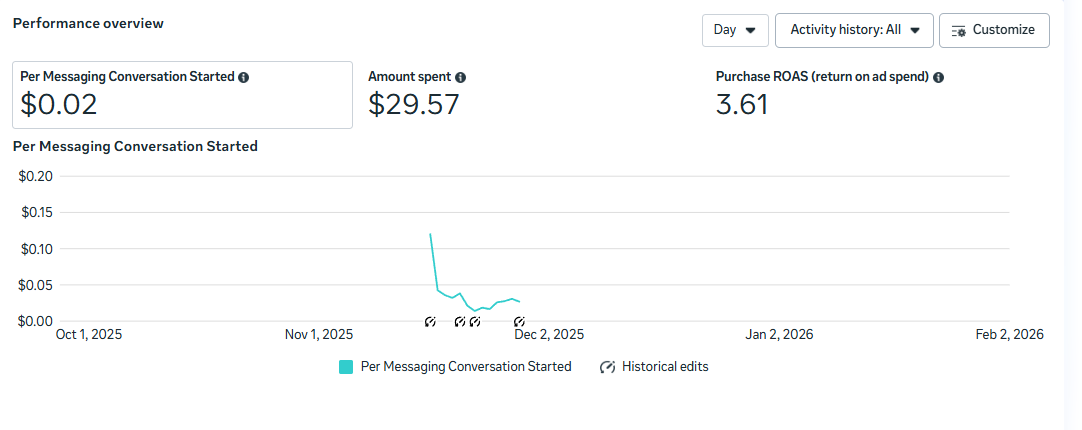Click the leftmost historical edit marker on chart
This screenshot has height=430, width=1082.
click(x=430, y=322)
